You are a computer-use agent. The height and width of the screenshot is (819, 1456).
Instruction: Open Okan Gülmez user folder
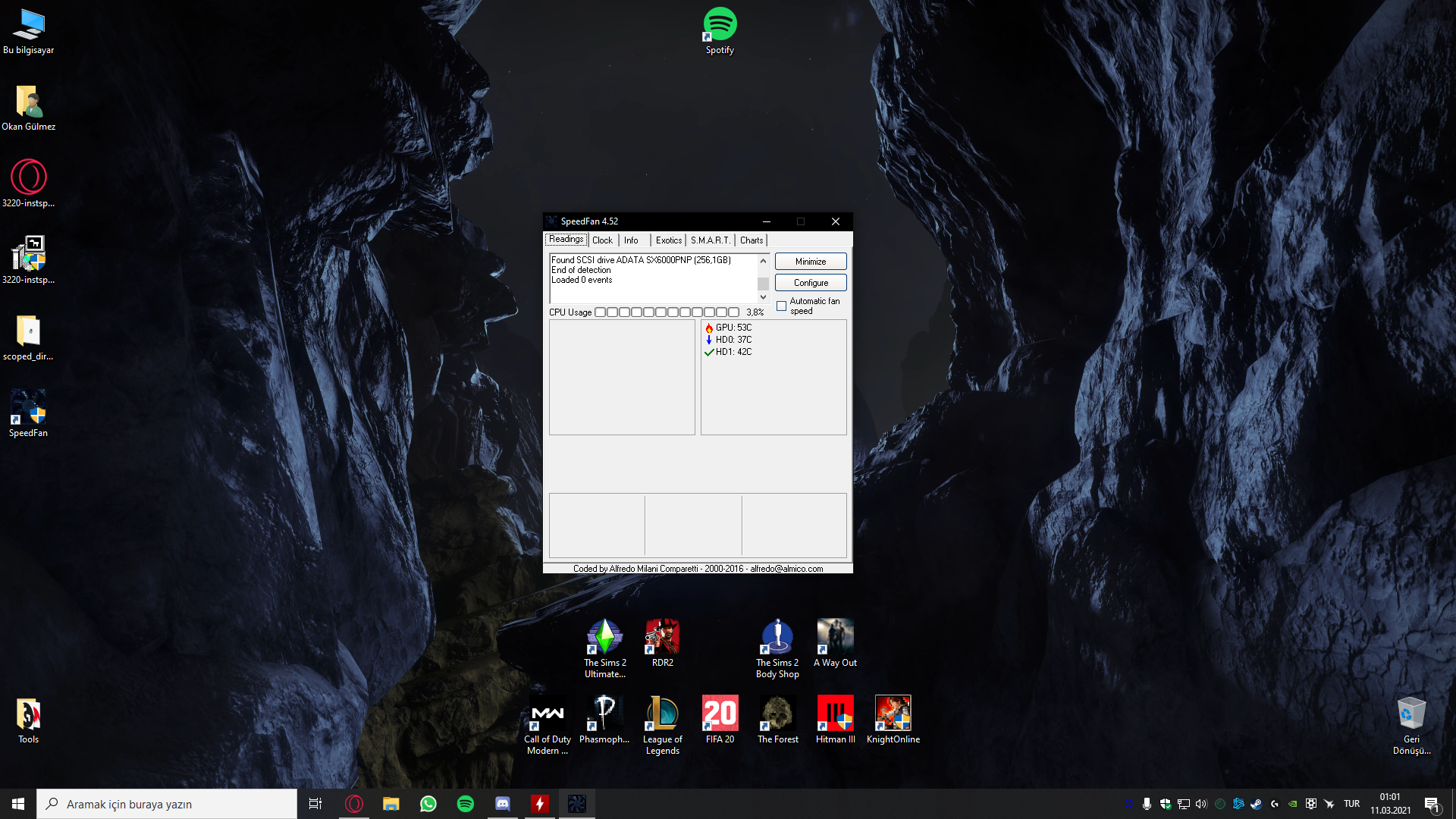click(x=29, y=108)
